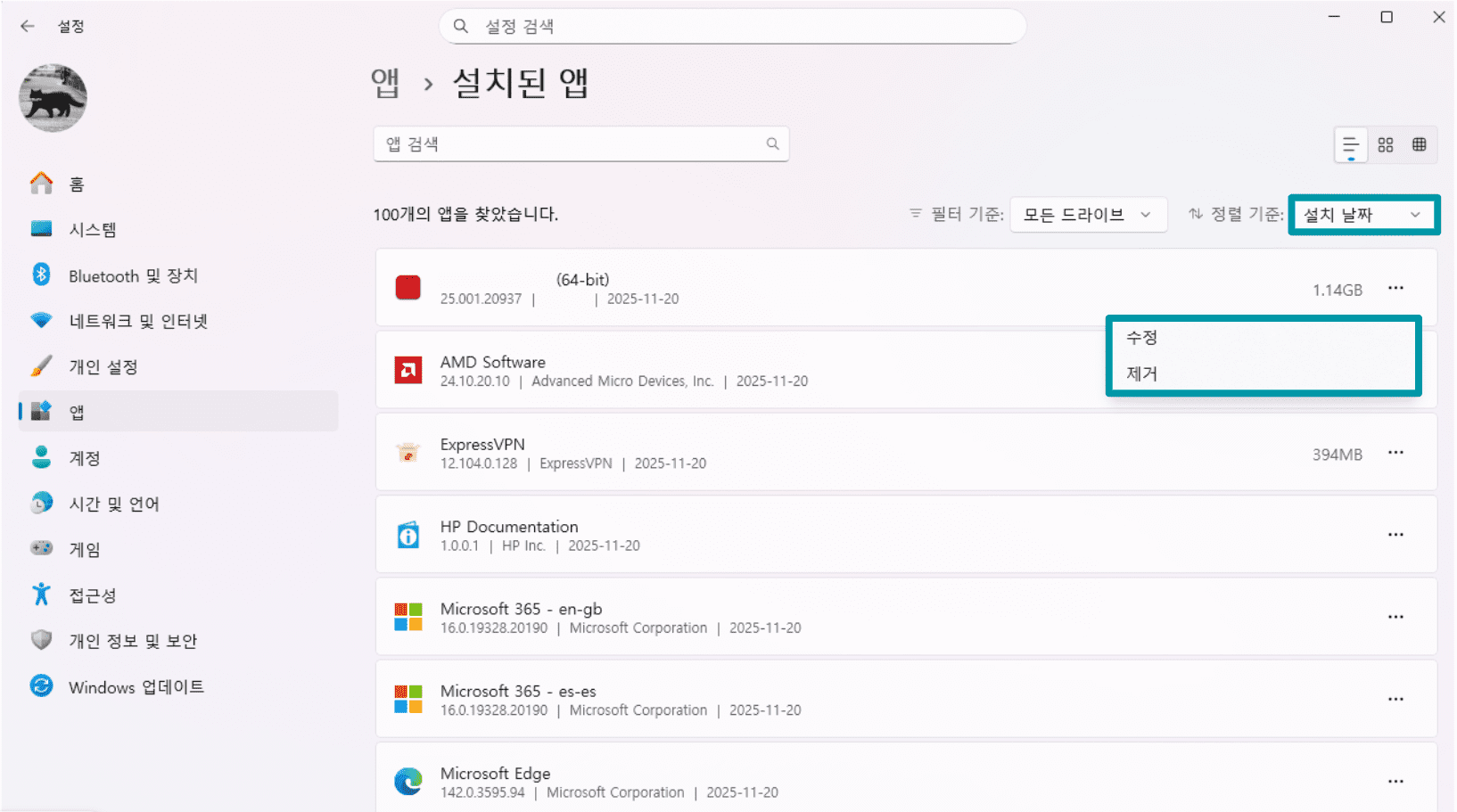
Task: Select 제거 from the context menu
Action: point(1144,373)
